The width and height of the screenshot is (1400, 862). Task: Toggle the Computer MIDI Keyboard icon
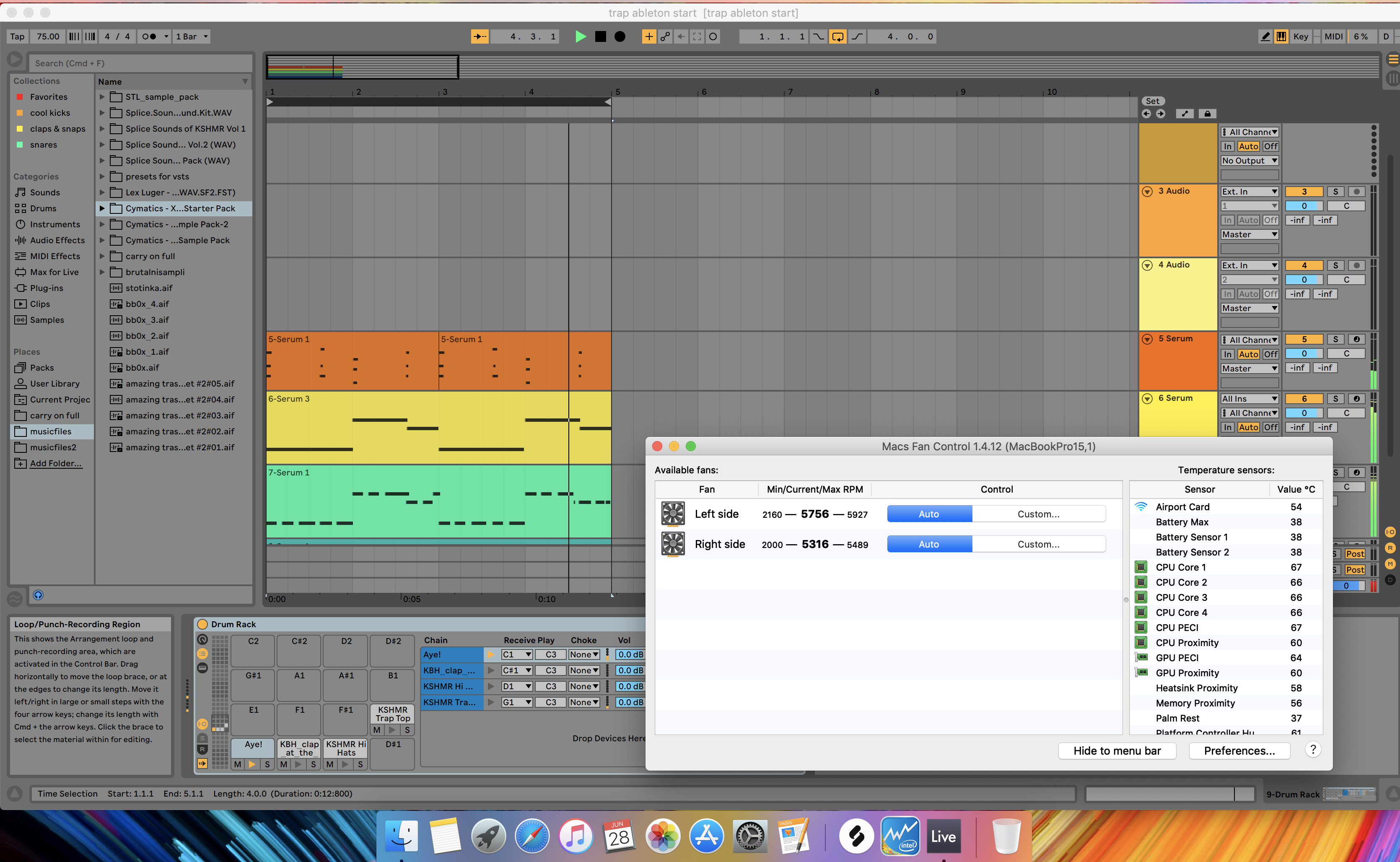(1281, 36)
